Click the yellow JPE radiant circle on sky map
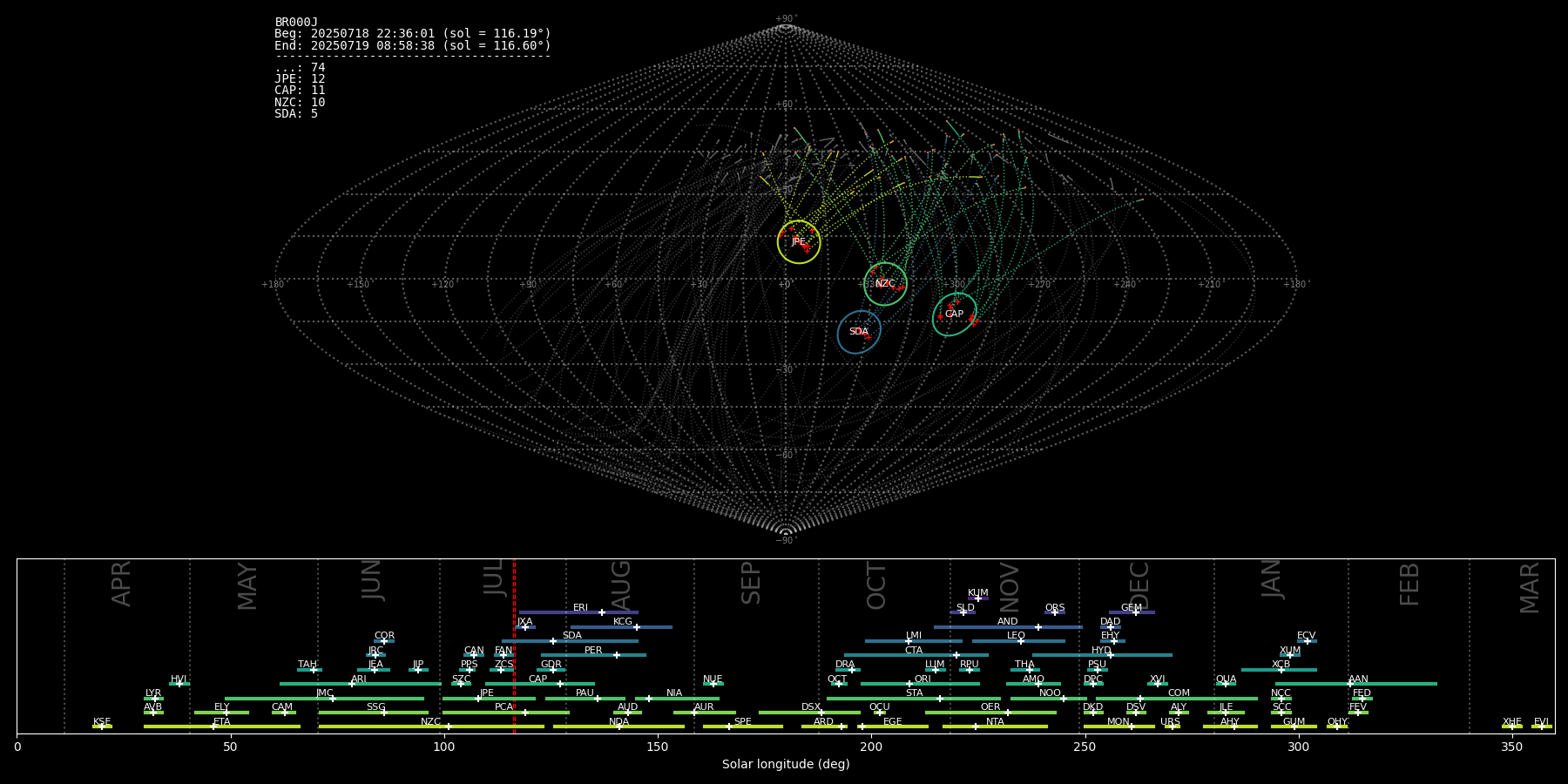The height and width of the screenshot is (784, 1568). click(799, 242)
